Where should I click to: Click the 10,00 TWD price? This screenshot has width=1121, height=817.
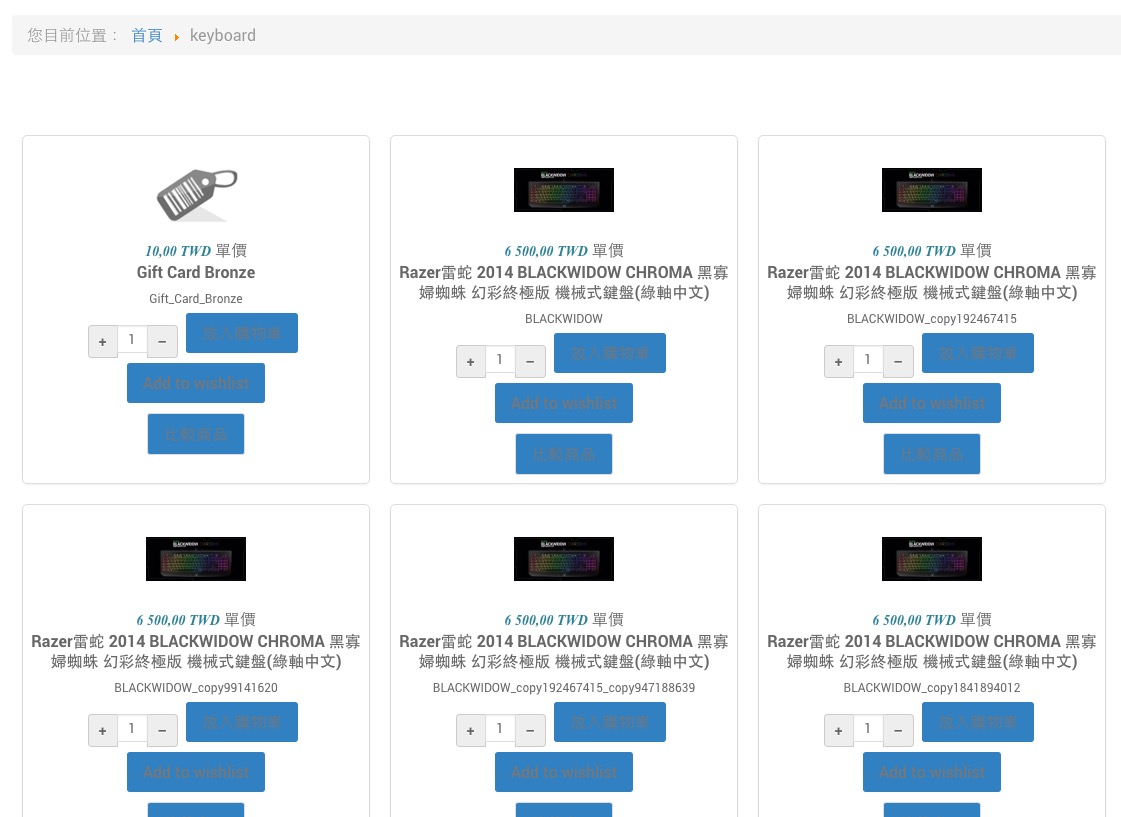point(178,251)
